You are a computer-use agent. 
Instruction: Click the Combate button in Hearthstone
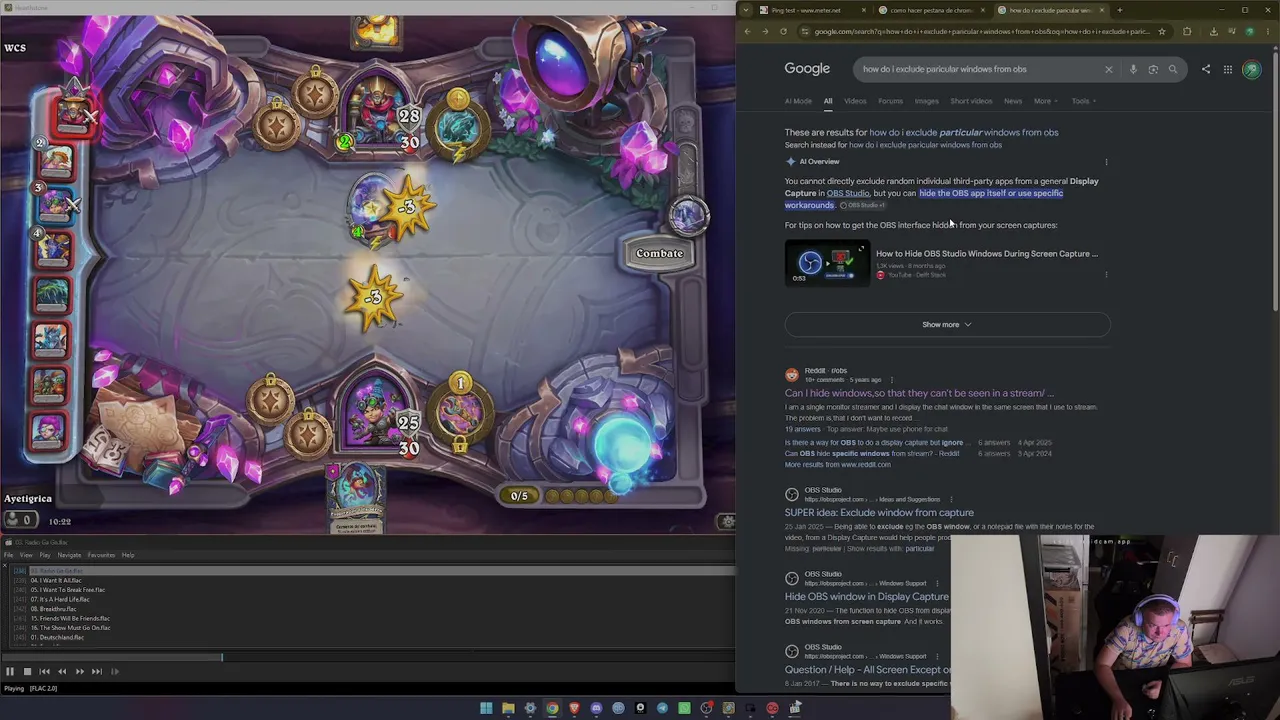(x=660, y=253)
